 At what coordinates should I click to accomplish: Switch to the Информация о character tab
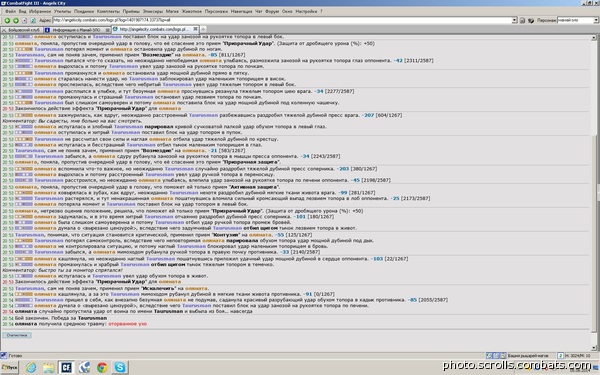[77, 29]
